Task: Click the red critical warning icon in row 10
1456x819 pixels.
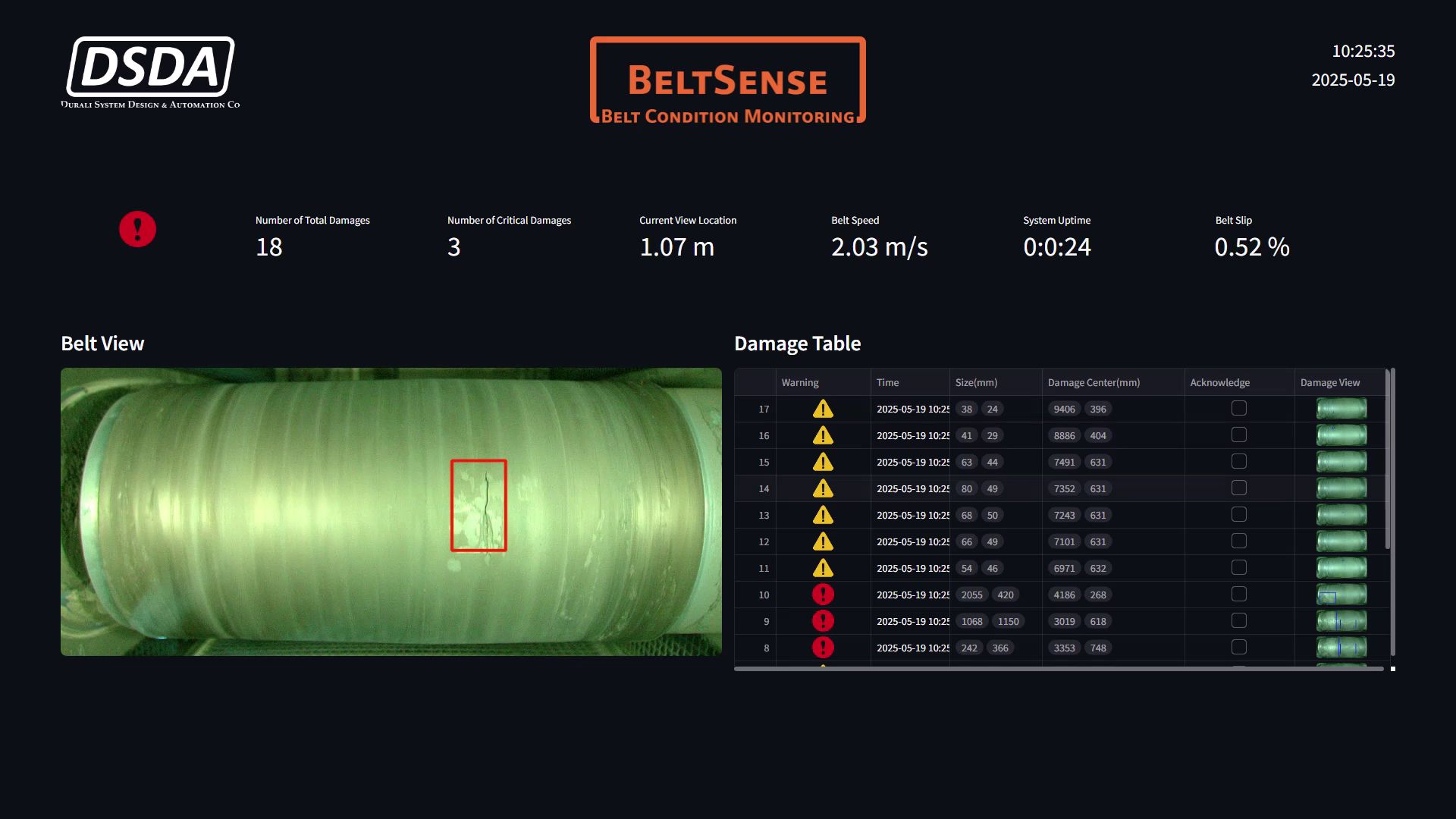Action: (823, 595)
